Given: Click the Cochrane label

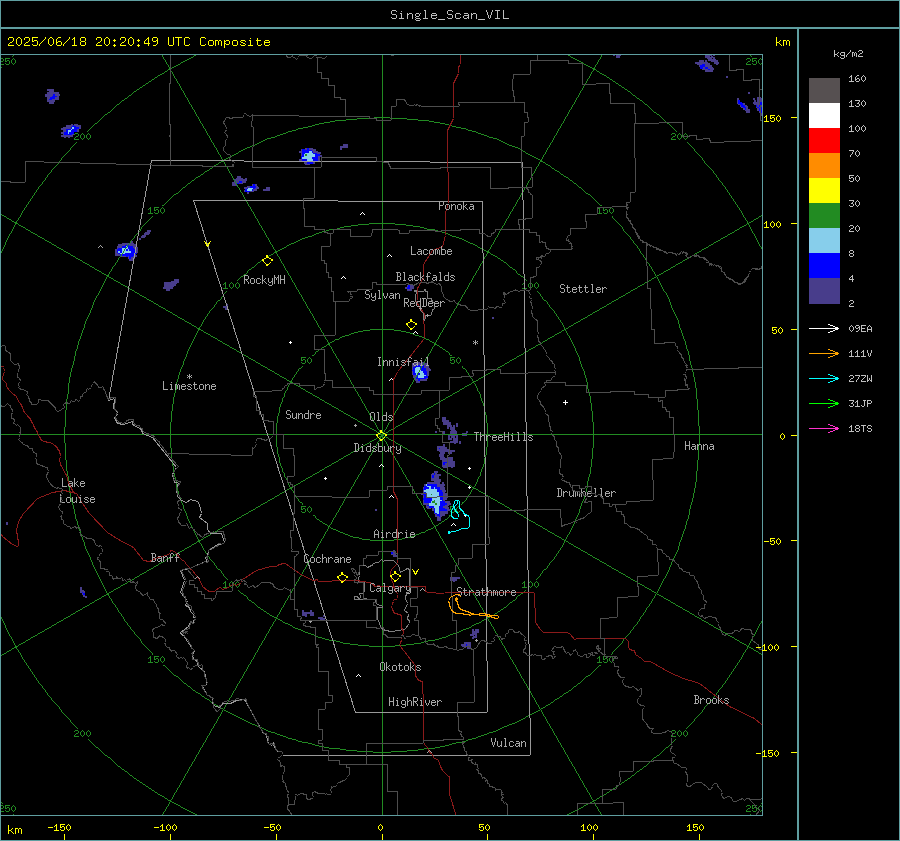Looking at the screenshot, I should pos(327,559).
